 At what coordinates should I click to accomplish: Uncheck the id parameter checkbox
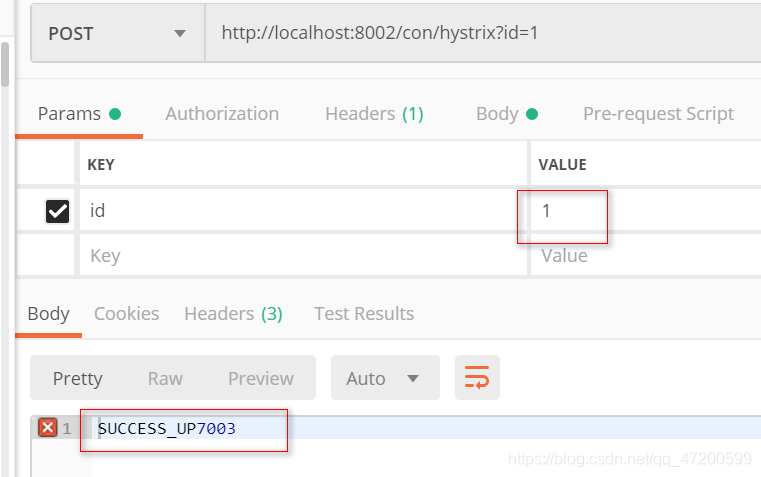[57, 211]
